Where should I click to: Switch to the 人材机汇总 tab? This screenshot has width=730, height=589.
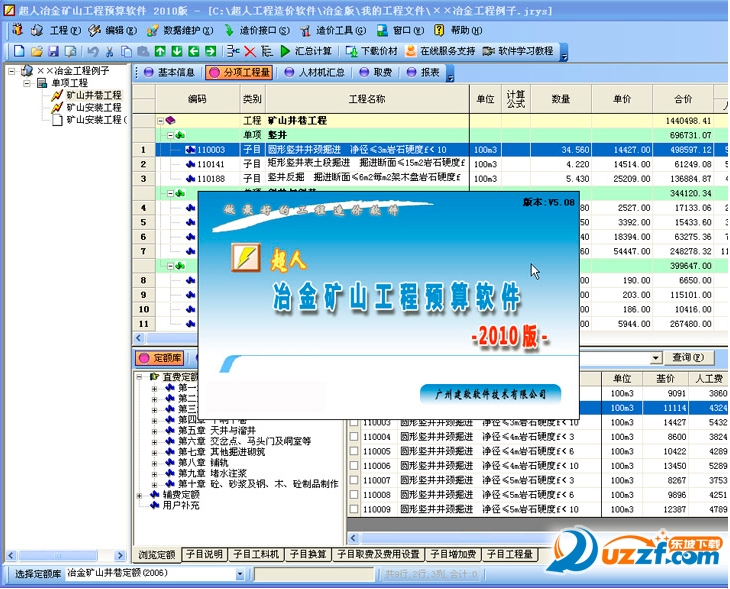315,72
